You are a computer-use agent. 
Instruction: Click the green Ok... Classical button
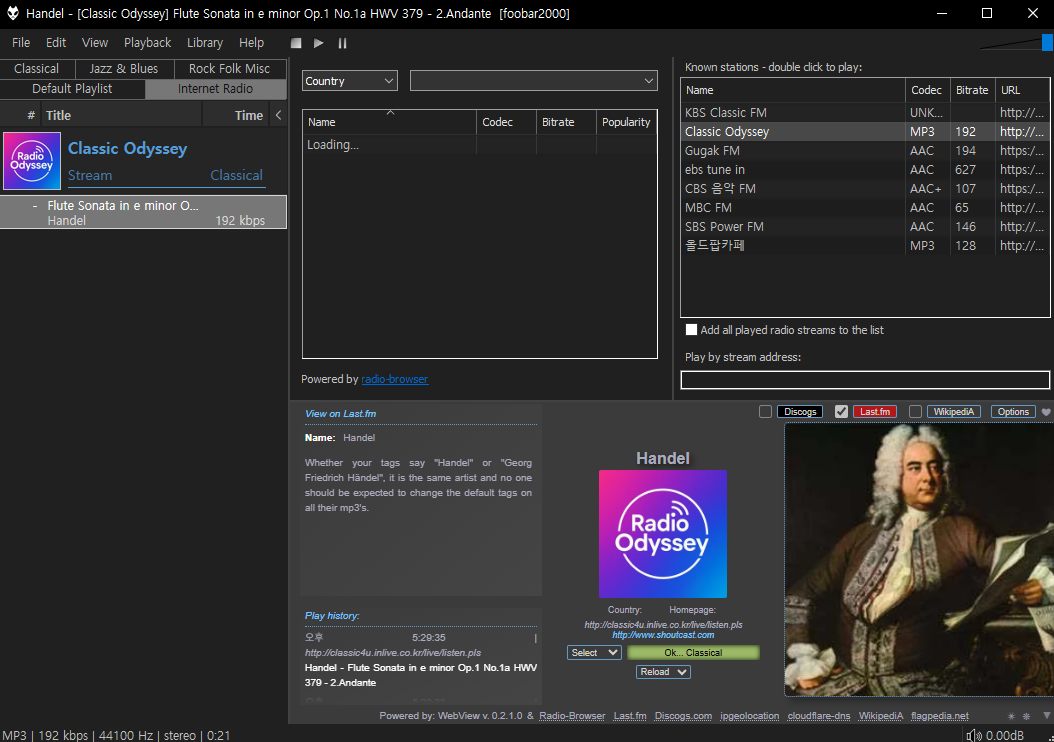693,653
